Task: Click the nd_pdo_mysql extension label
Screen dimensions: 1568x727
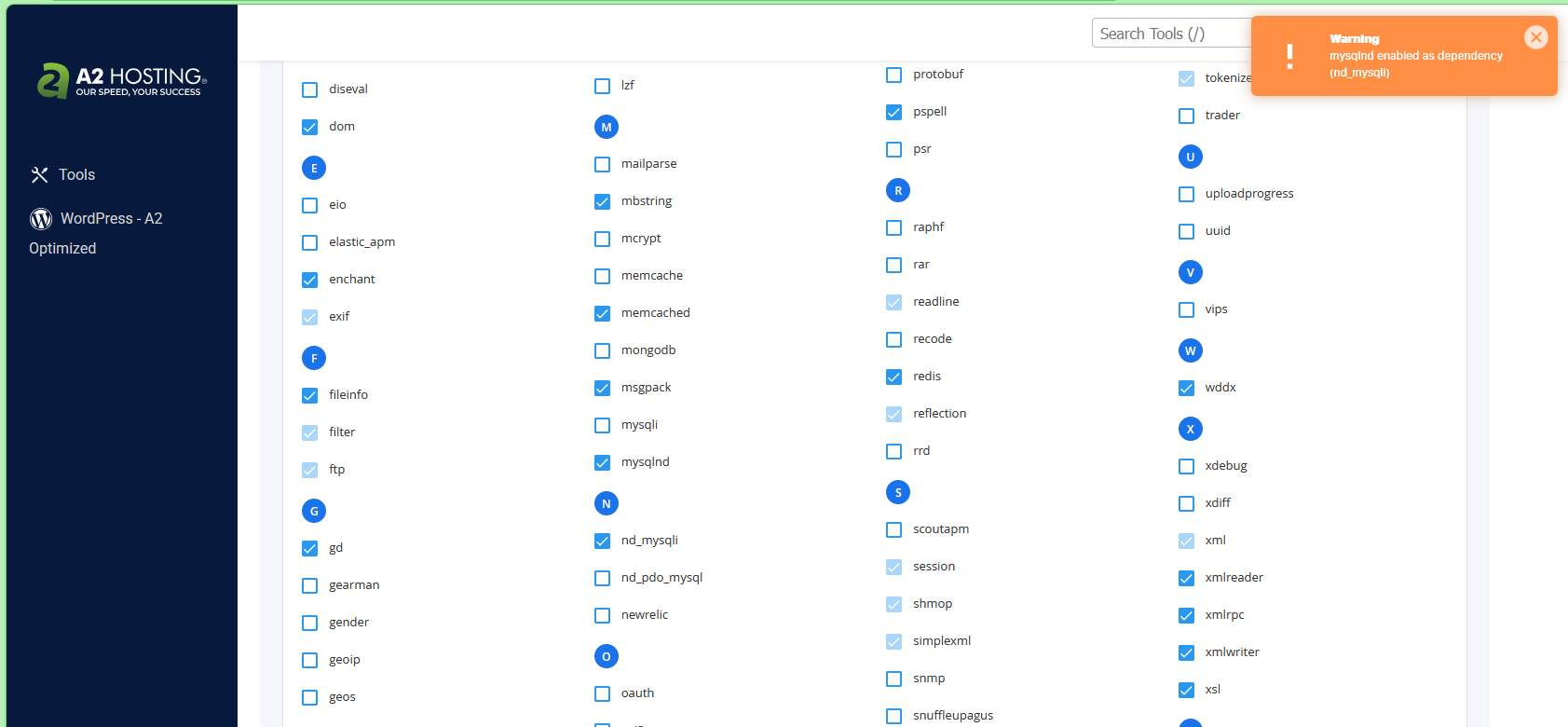Action: 661,578
